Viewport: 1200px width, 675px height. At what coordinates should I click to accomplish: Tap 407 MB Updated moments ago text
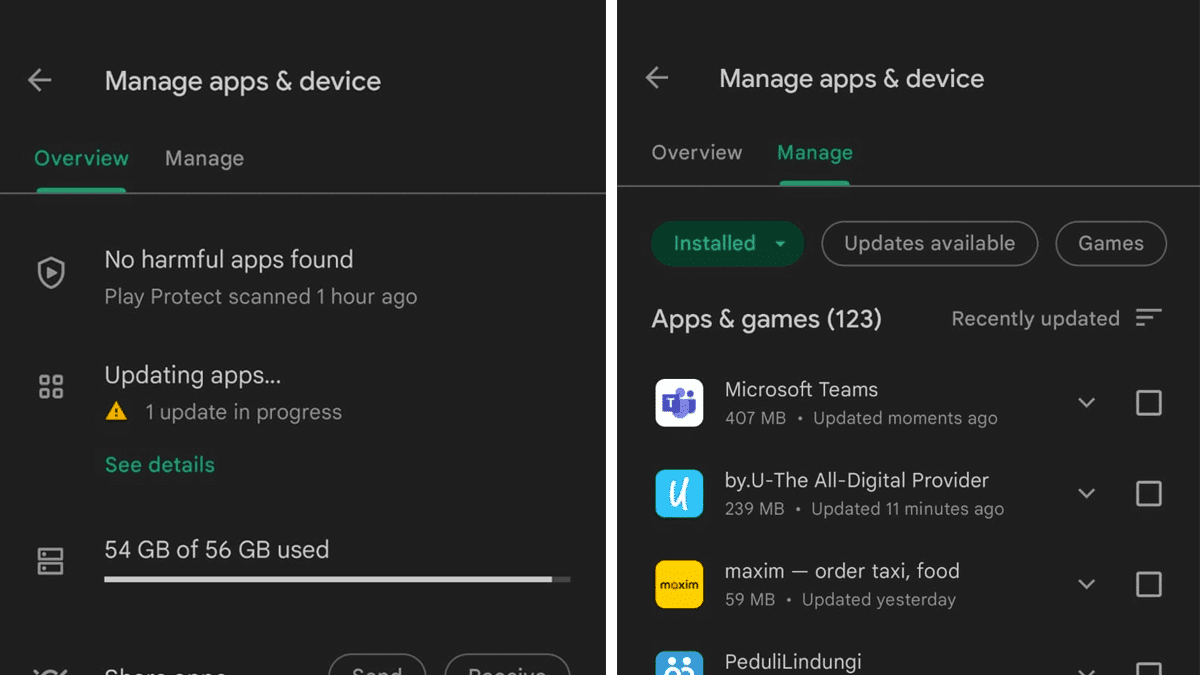pos(861,418)
